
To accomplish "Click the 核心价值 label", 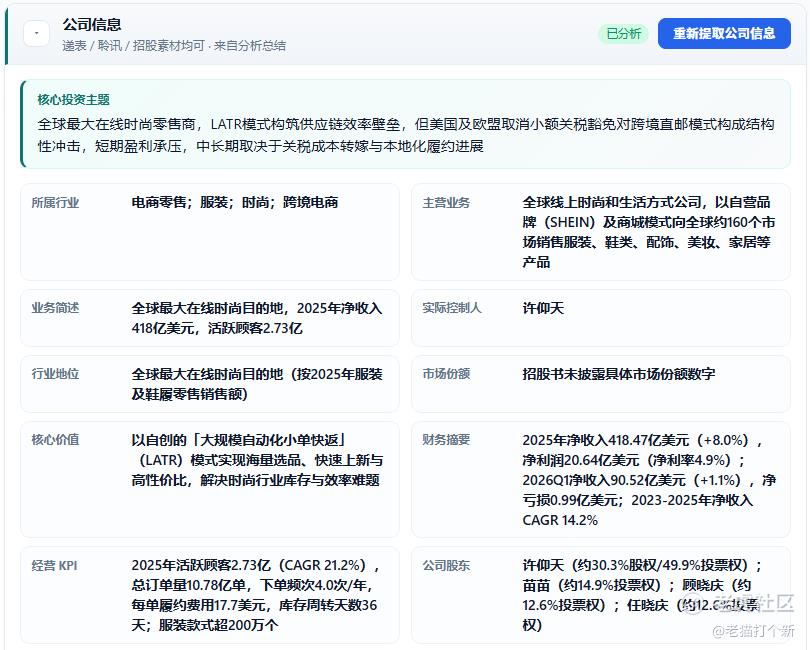I will coord(55,440).
